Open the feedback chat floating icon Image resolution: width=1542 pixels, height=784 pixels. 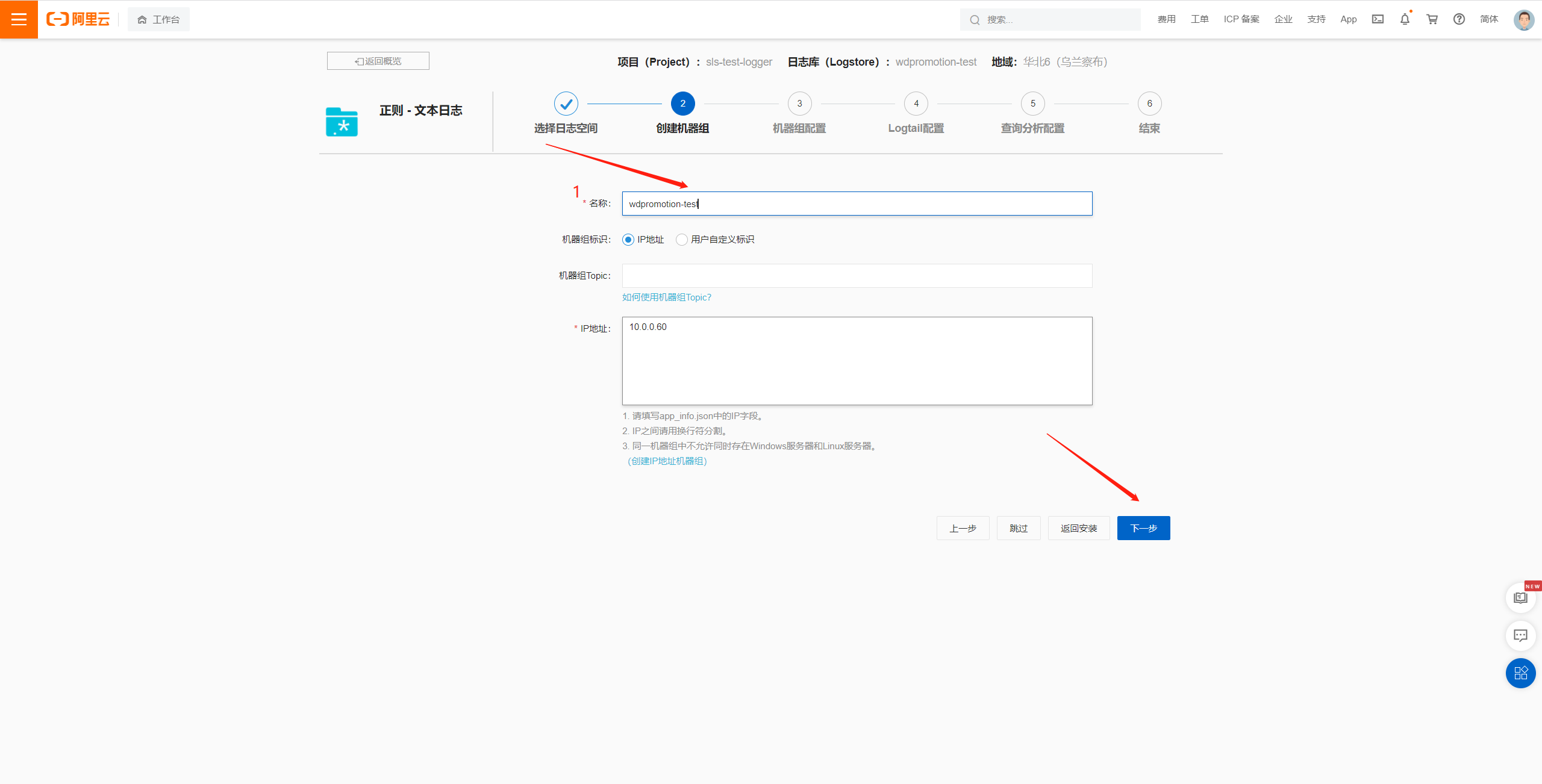1520,636
